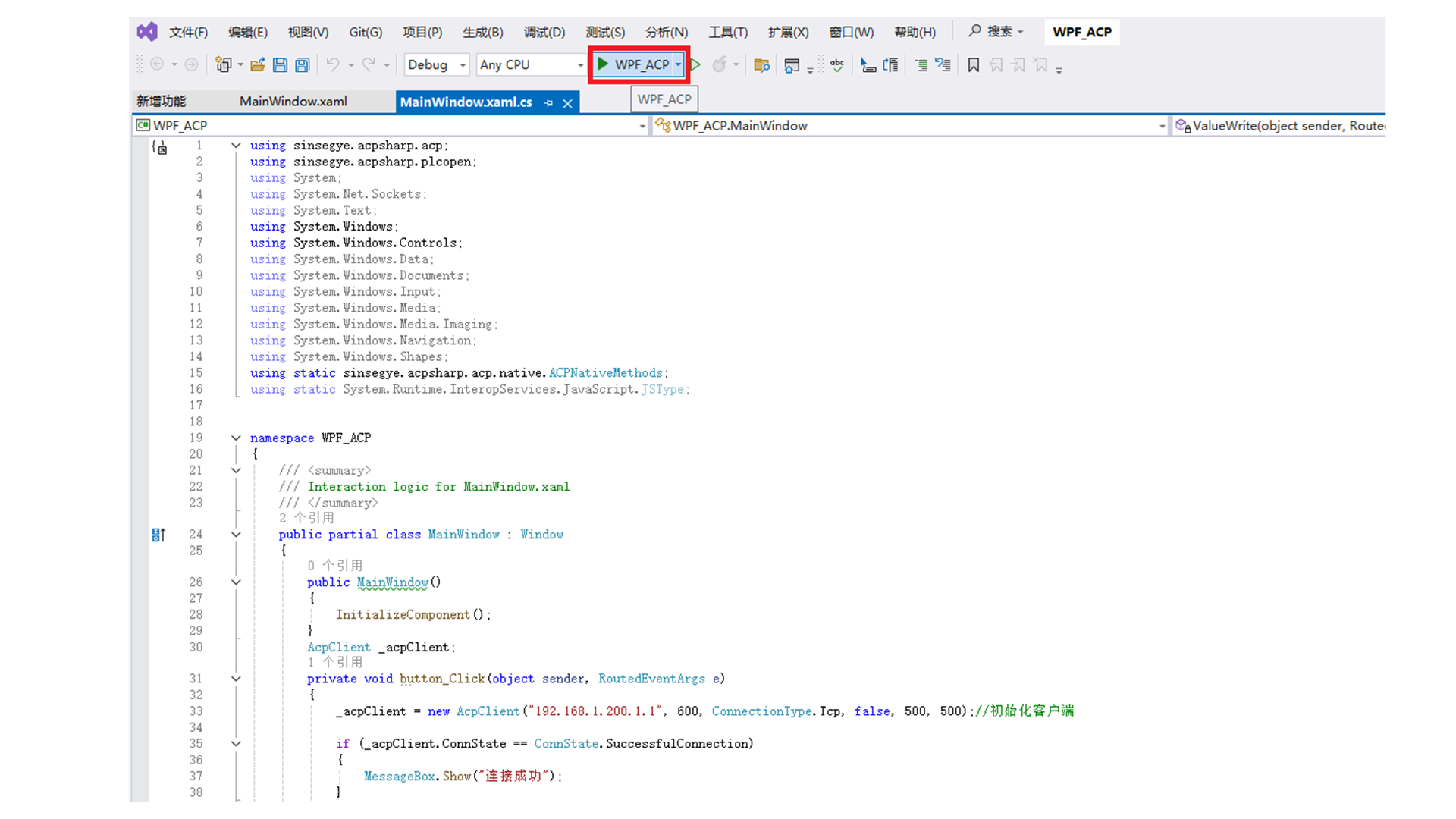Click the spell checker abc icon
The width and height of the screenshot is (1456, 819).
tap(837, 65)
